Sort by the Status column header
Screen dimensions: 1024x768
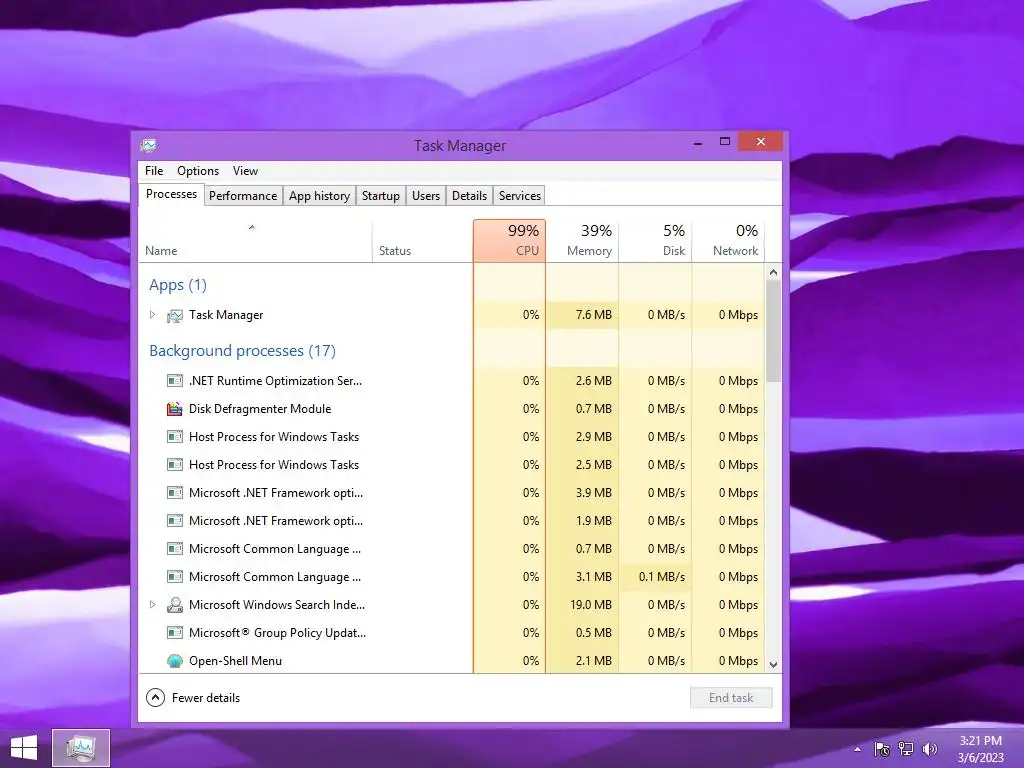point(423,241)
